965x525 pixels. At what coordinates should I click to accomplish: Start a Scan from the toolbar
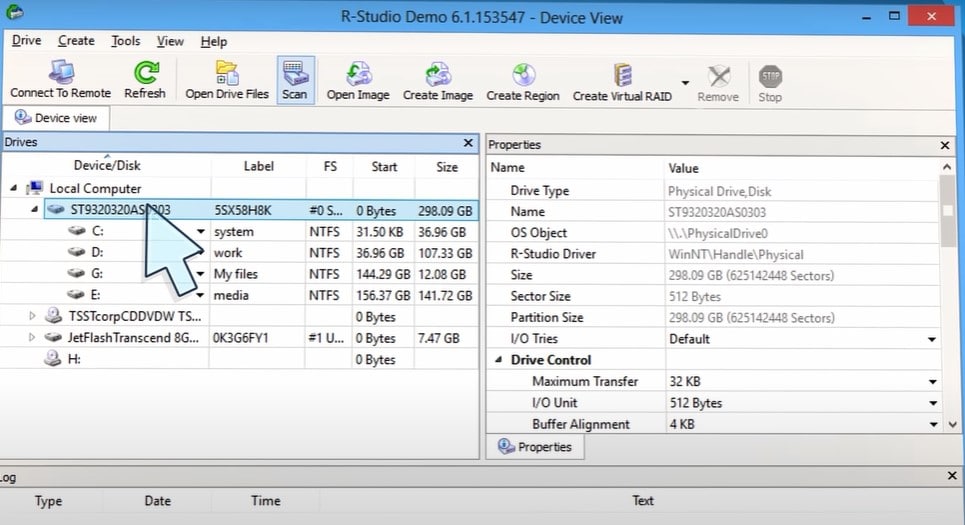[x=295, y=80]
